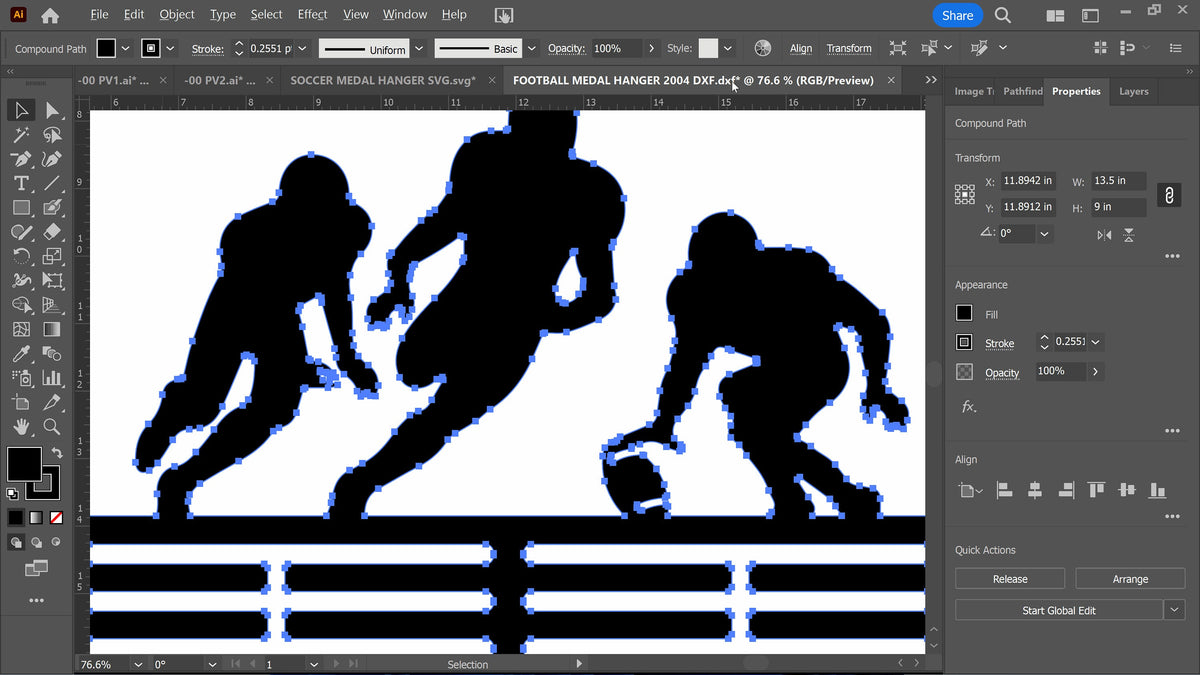This screenshot has height=675, width=1200.
Task: Click the Transform link in control bar
Action: click(x=849, y=48)
